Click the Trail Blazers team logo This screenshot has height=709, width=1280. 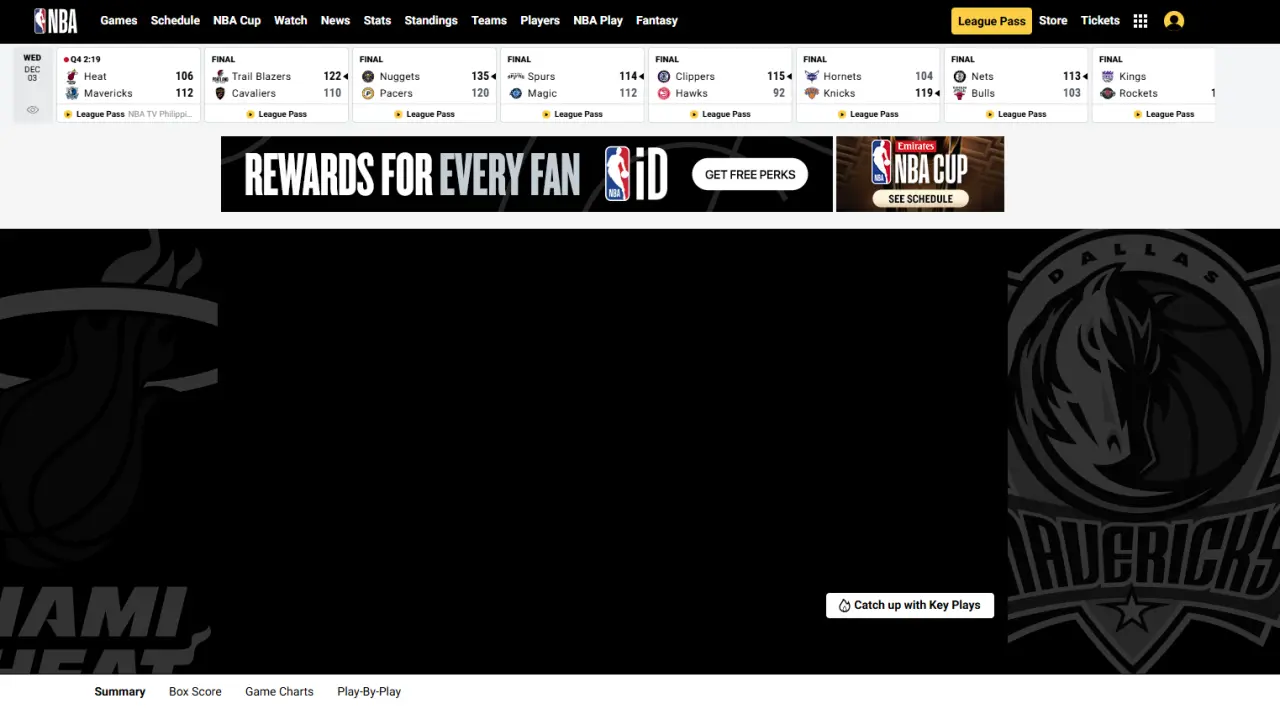pyautogui.click(x=220, y=77)
